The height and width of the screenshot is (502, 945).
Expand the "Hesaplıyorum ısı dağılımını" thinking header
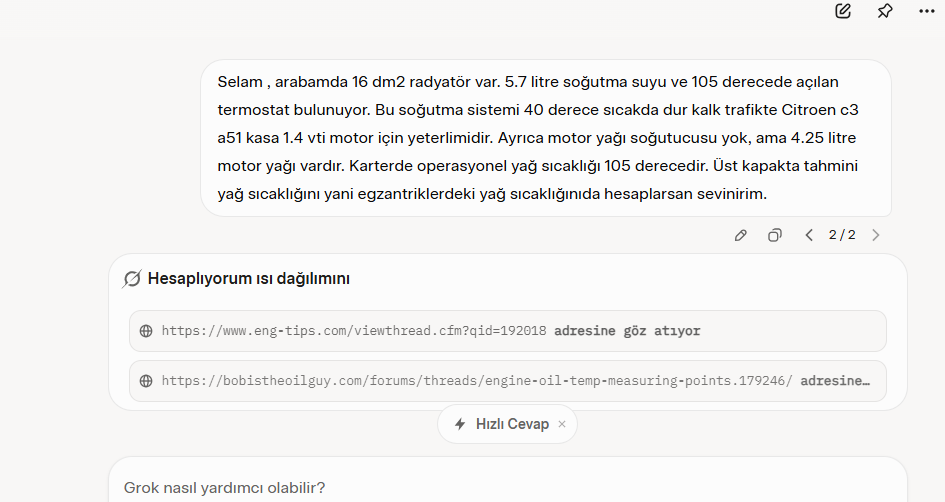click(248, 279)
